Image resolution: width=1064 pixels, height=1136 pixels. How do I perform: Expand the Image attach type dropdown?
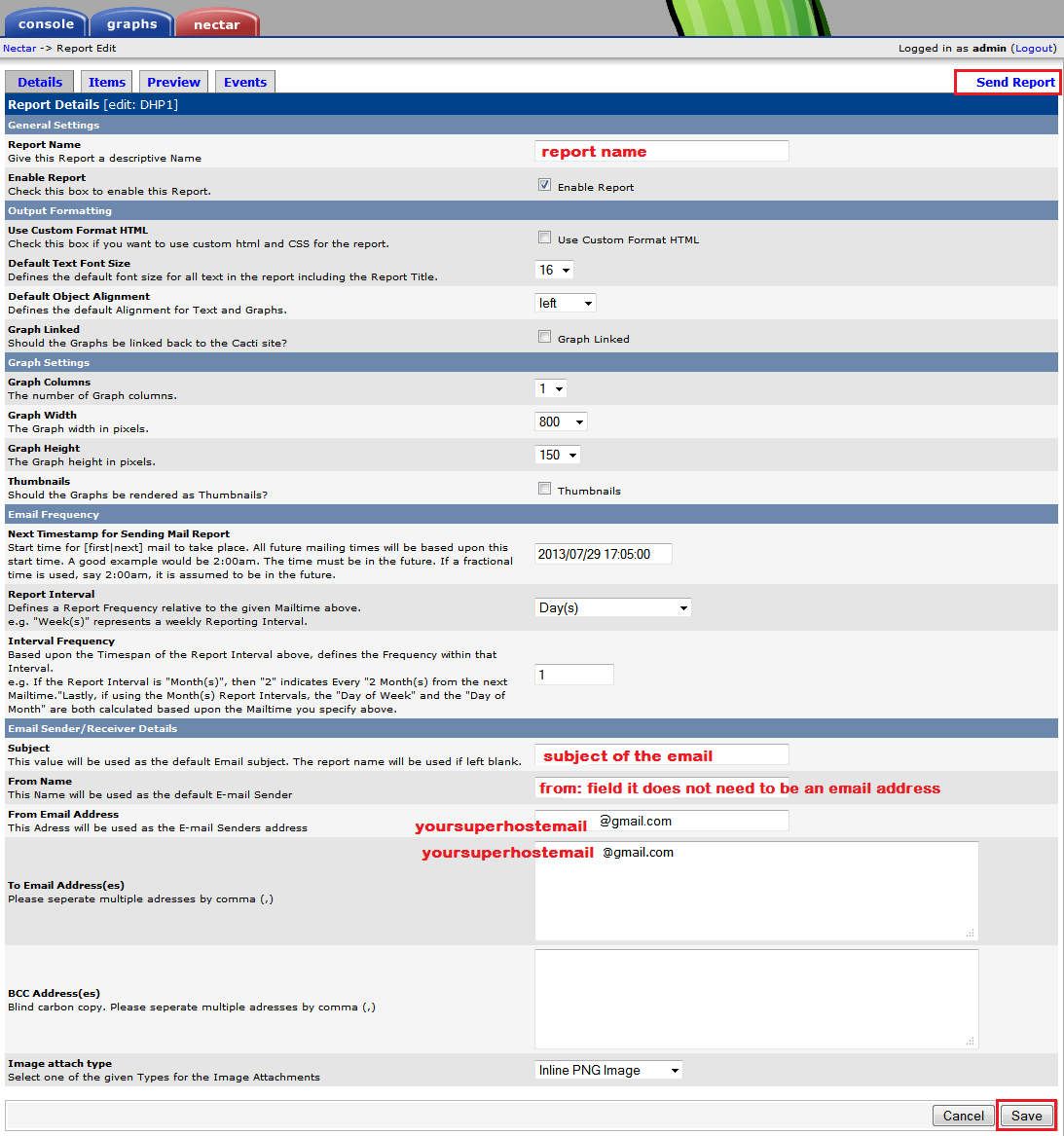[x=608, y=1070]
